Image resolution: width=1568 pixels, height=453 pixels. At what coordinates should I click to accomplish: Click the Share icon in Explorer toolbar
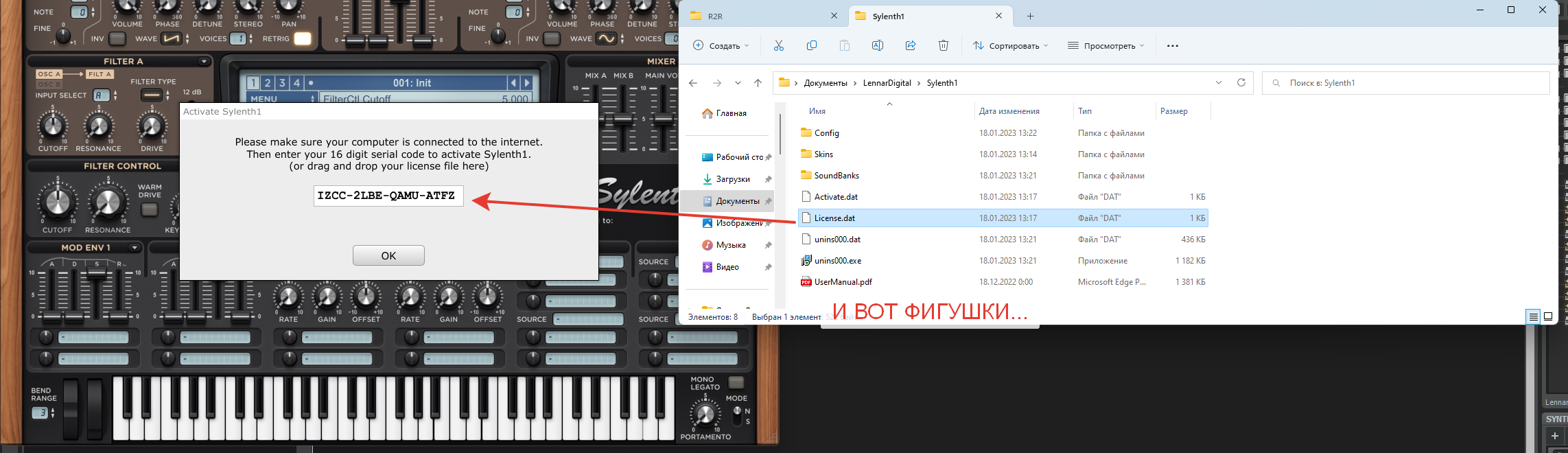(x=911, y=46)
